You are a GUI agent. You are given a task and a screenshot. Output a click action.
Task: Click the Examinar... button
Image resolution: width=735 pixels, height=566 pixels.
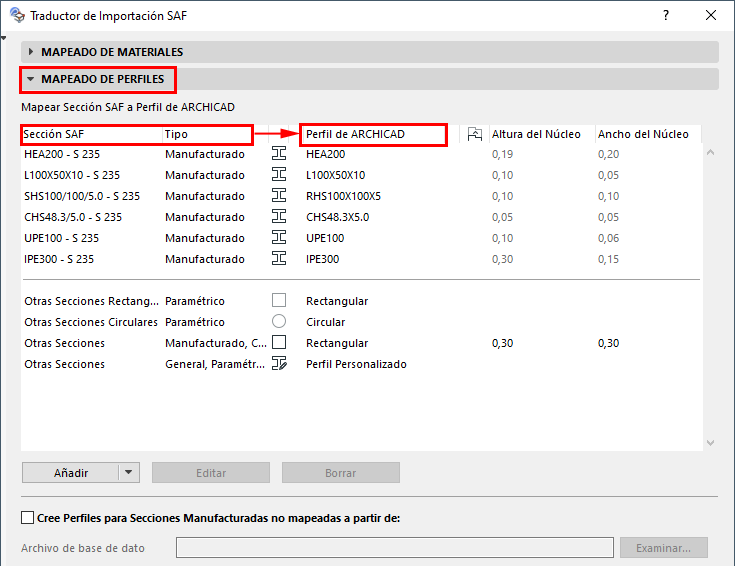[663, 547]
